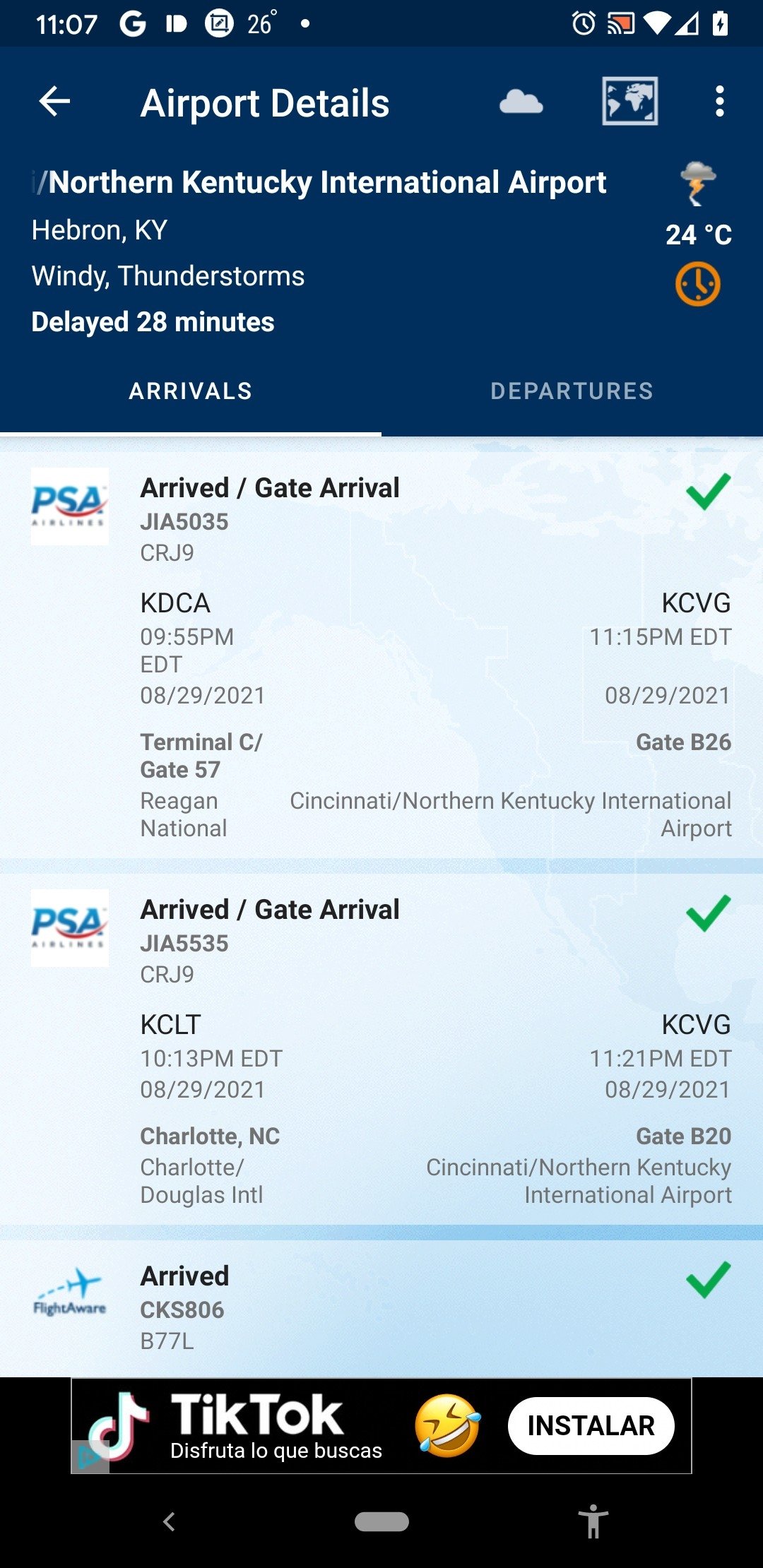Screen dimensions: 763x1568
Task: Tap PSA Airlines logo for JIA5535
Action: click(x=69, y=927)
